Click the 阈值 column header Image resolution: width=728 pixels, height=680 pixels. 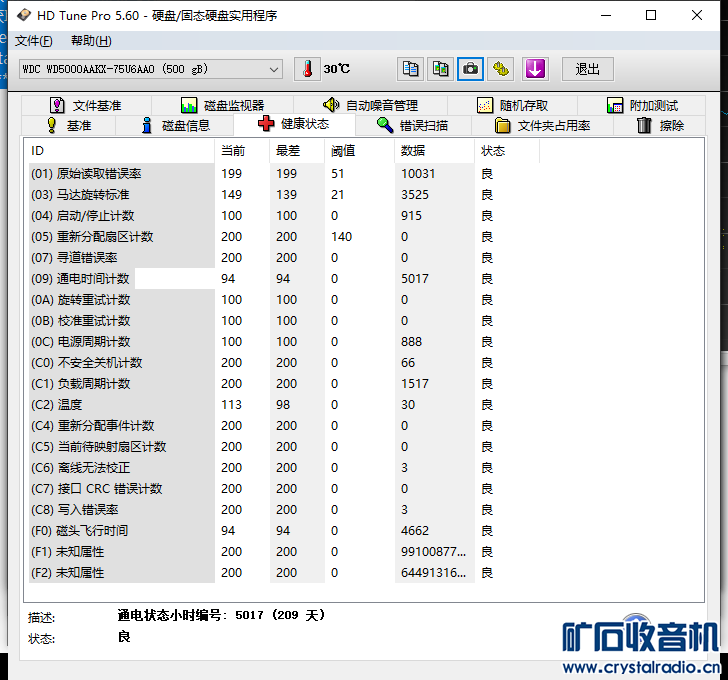pos(359,151)
